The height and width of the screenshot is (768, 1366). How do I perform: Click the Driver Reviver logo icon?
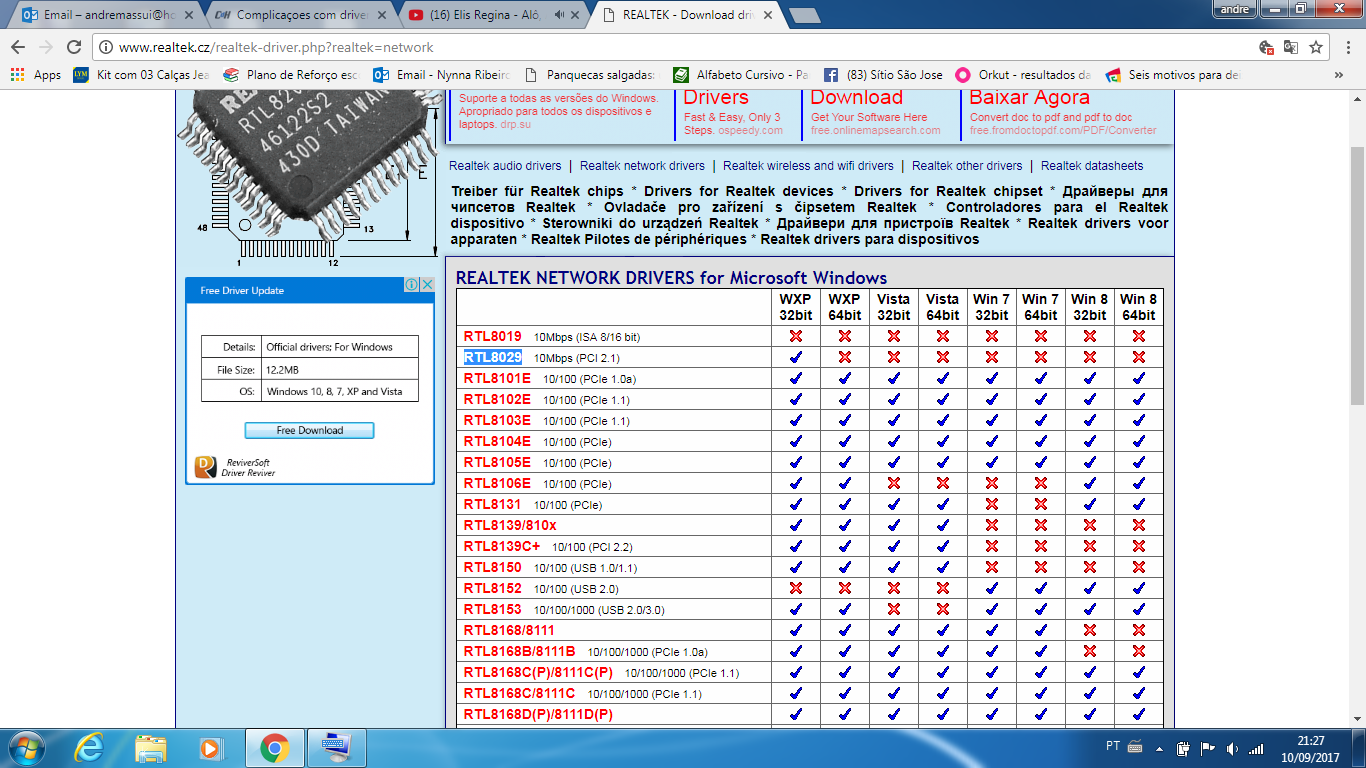tap(205, 467)
